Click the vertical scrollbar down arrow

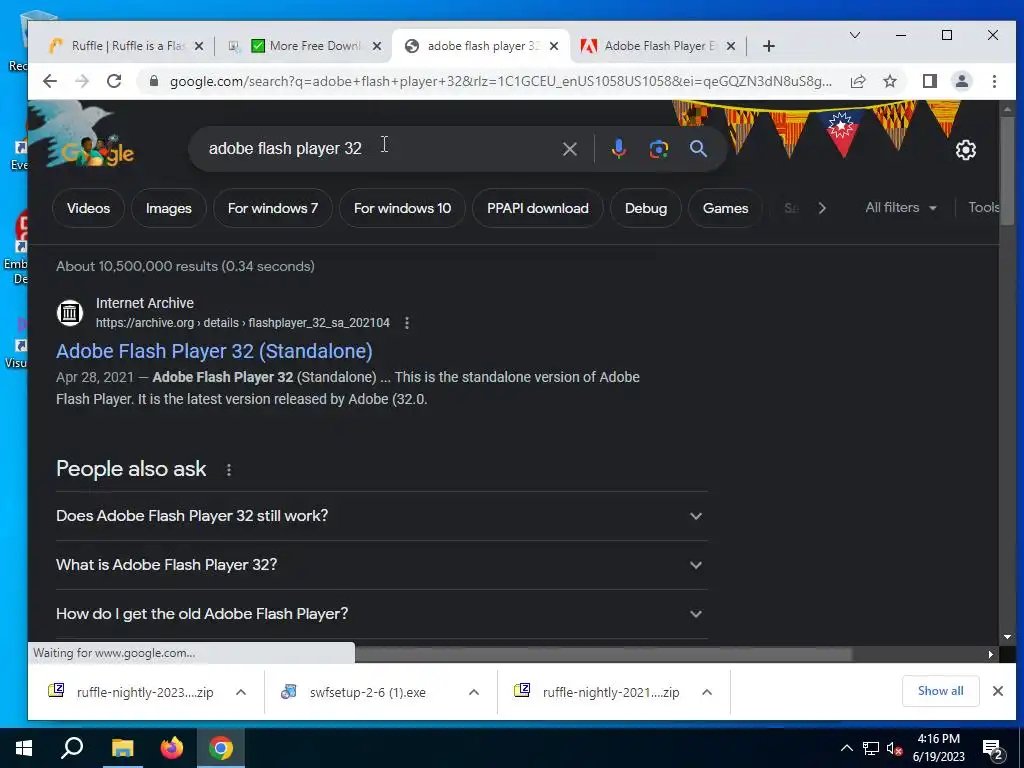click(x=1007, y=637)
